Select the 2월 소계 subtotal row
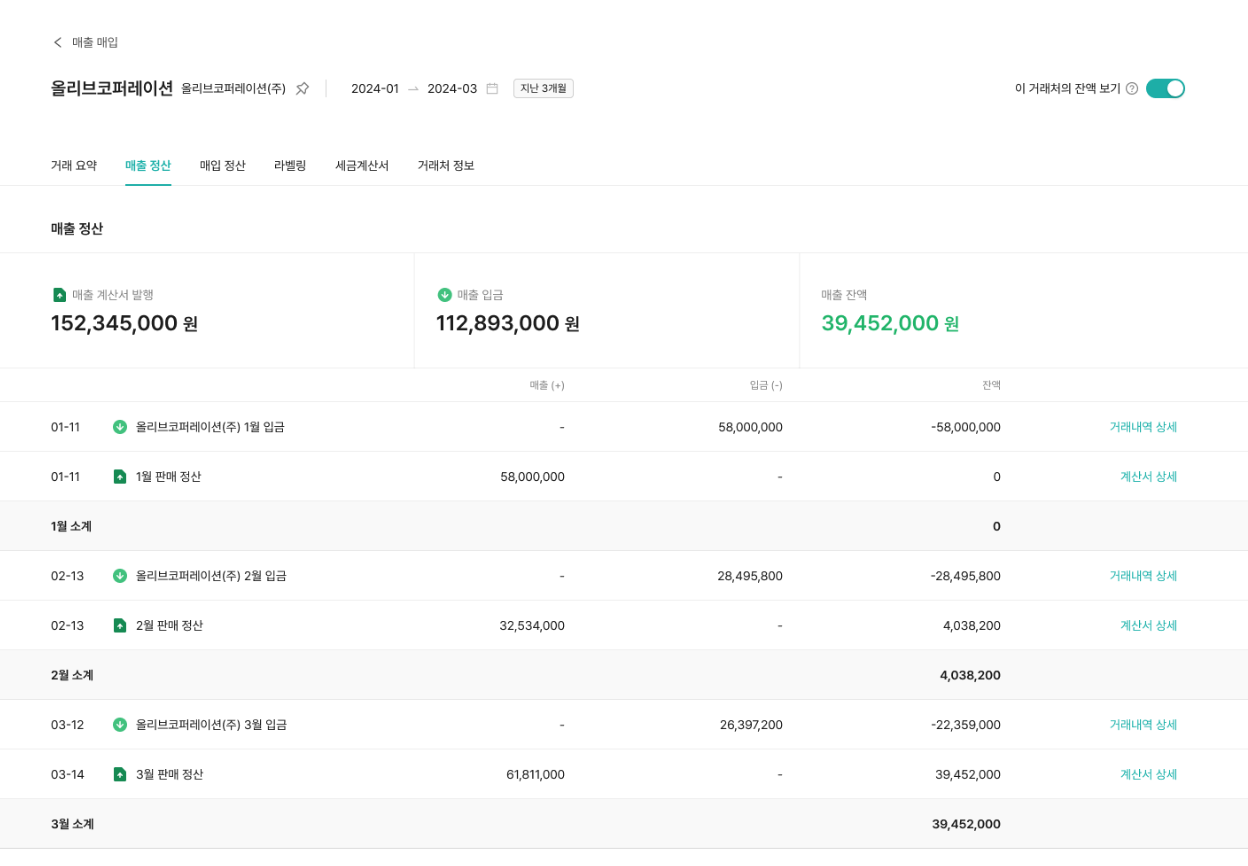The height and width of the screenshot is (866, 1248). pos(624,675)
